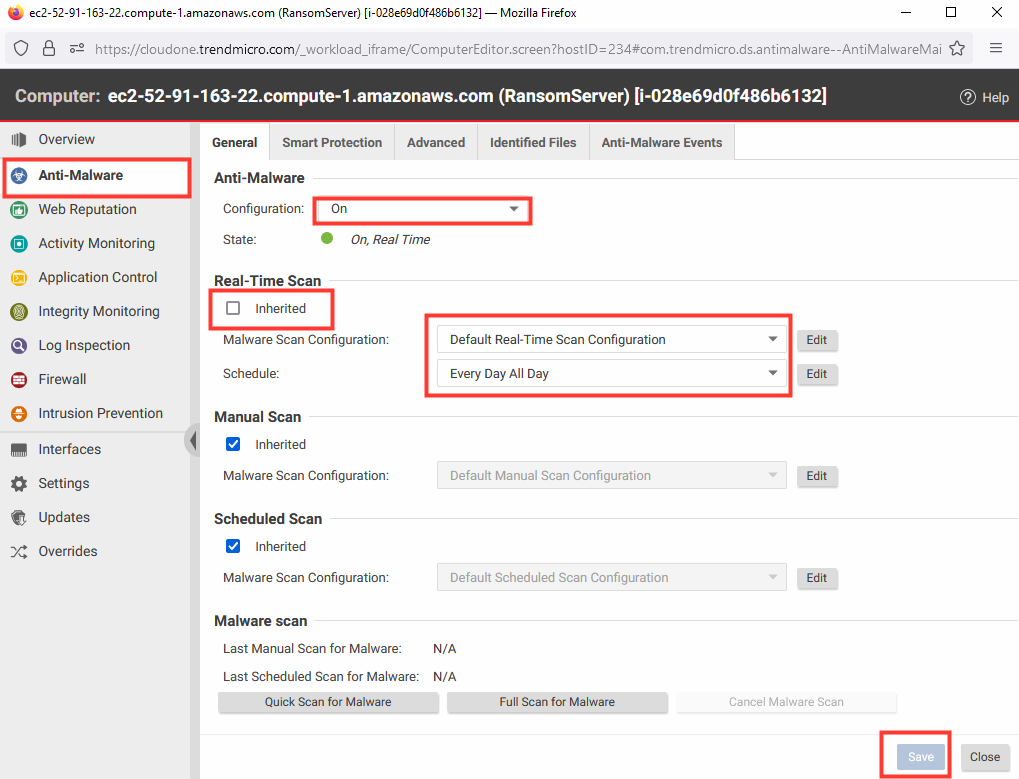Switch to the General tab
The width and height of the screenshot is (1019, 779).
click(x=235, y=142)
